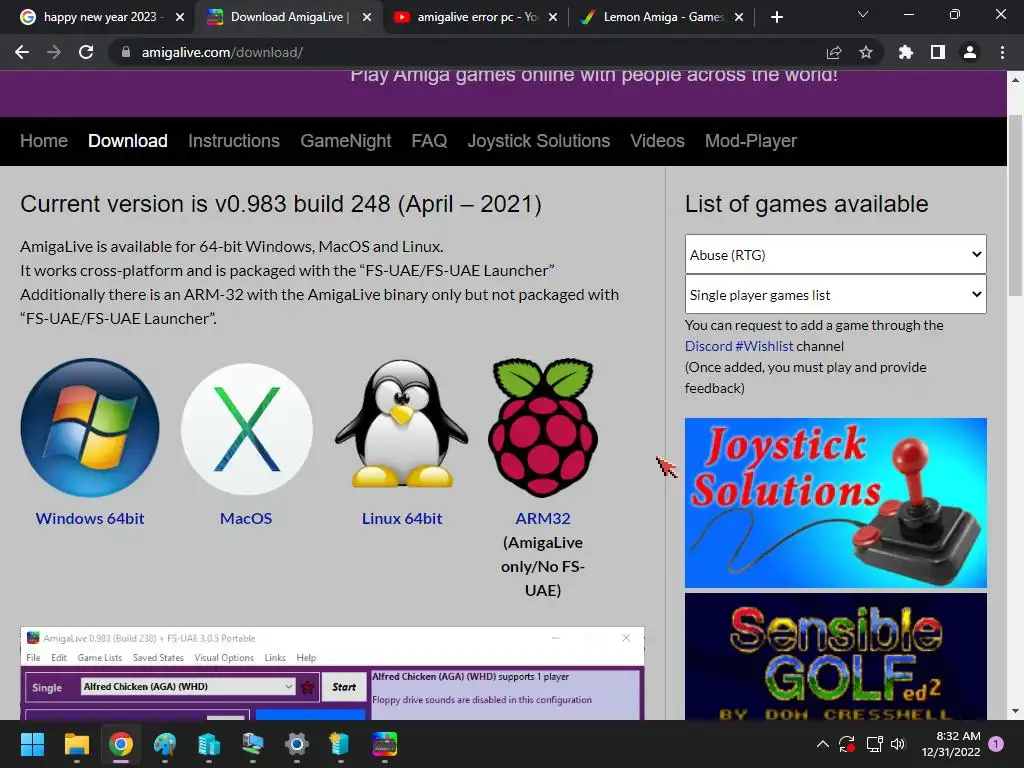This screenshot has height=768, width=1024.
Task: Click the share page icon in address bar
Action: click(834, 52)
